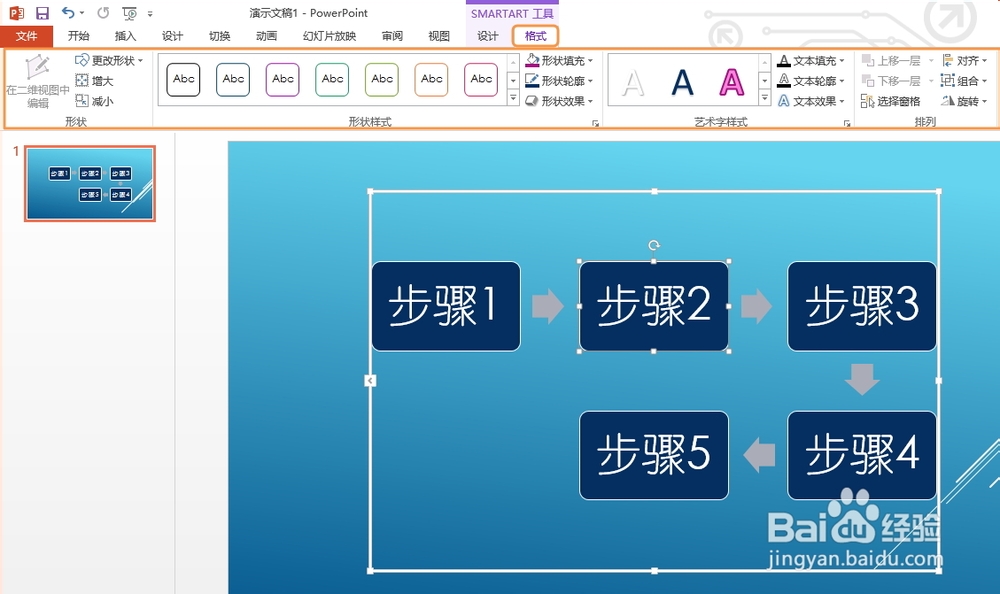Switch to the 格式 (Format) ribbon tab
Image resolution: width=1000 pixels, height=594 pixels.
coord(535,36)
